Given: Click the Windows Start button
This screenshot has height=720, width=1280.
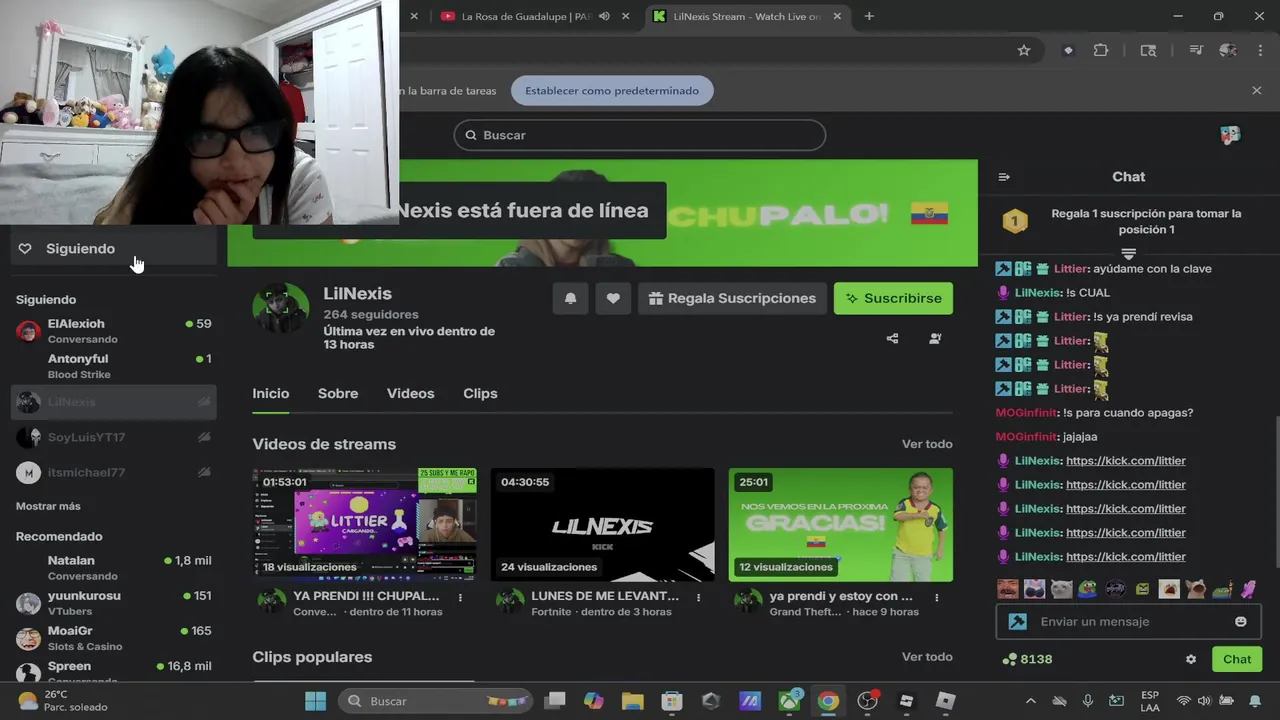Looking at the screenshot, I should pos(316,701).
